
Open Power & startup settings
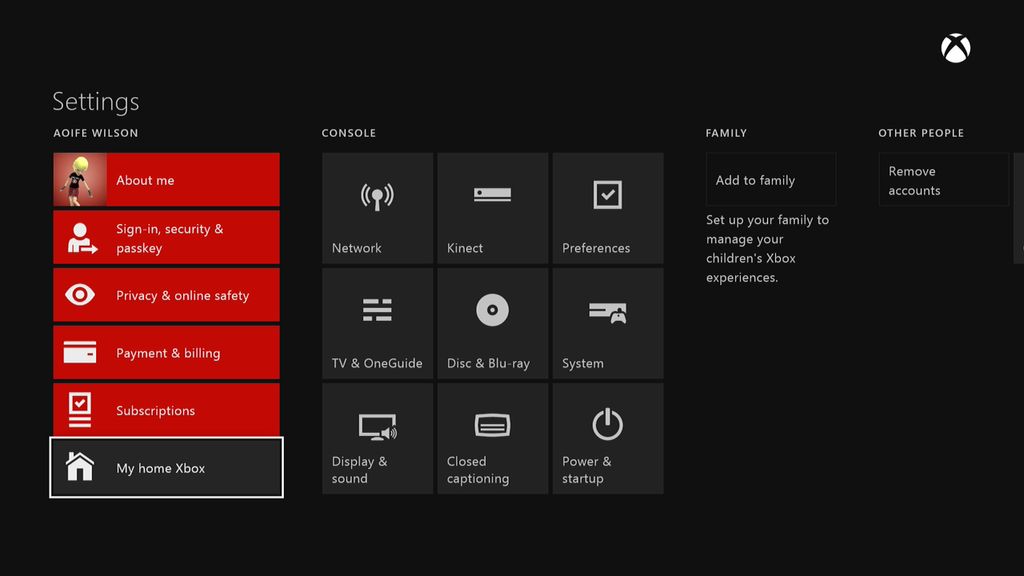tap(607, 437)
